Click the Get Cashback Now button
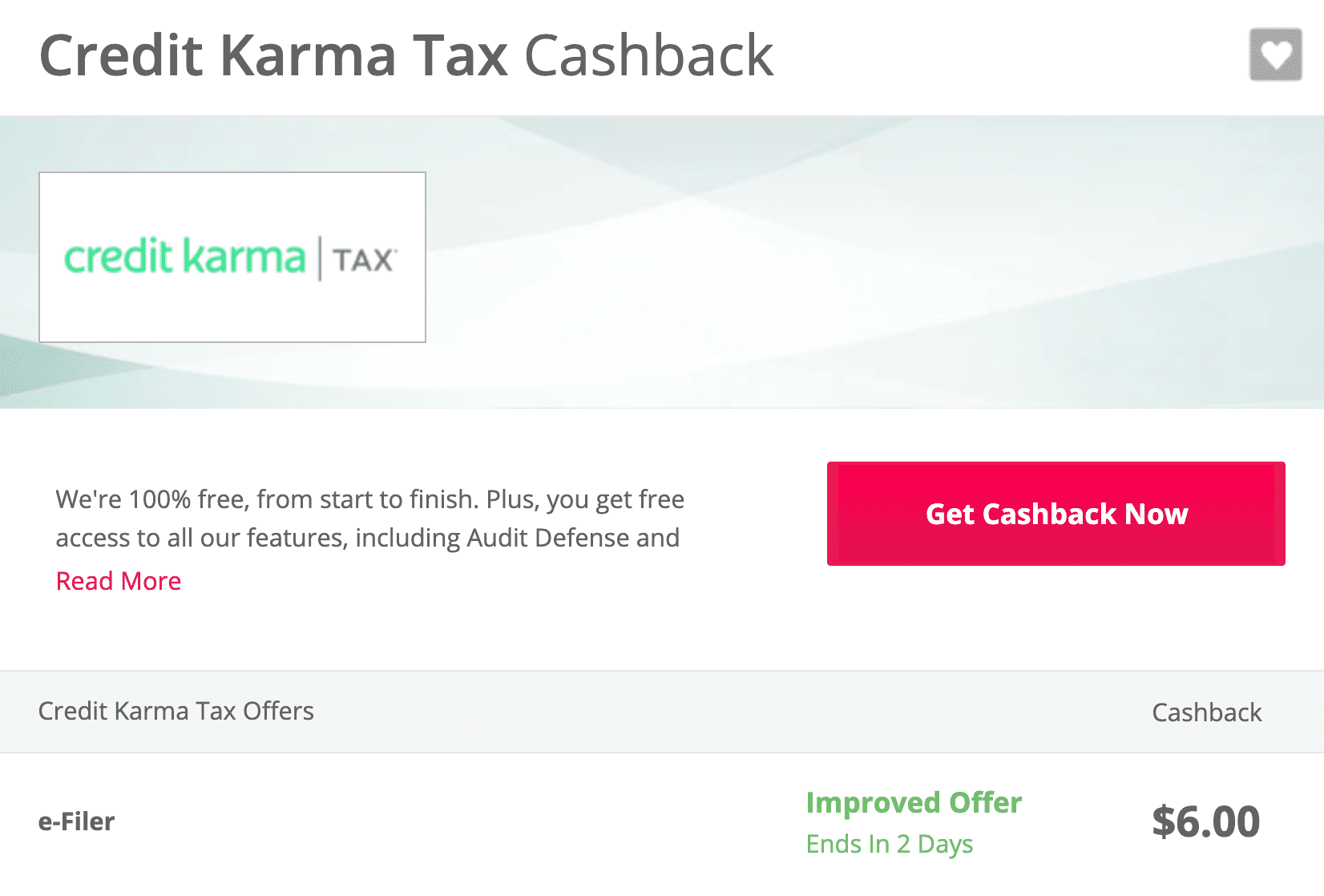Viewport: 1324px width, 896px height. click(1056, 514)
